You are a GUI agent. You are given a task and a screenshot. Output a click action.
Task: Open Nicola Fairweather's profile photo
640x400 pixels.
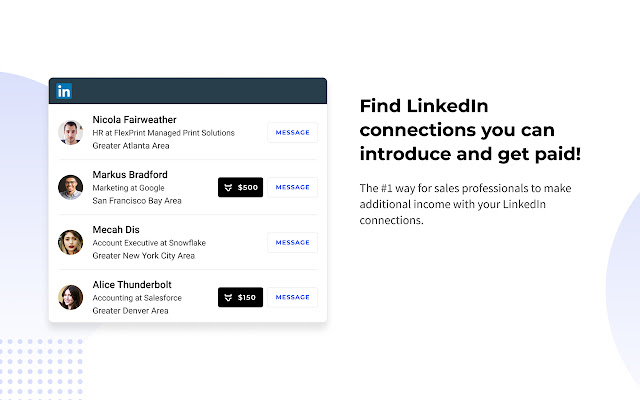click(x=69, y=132)
